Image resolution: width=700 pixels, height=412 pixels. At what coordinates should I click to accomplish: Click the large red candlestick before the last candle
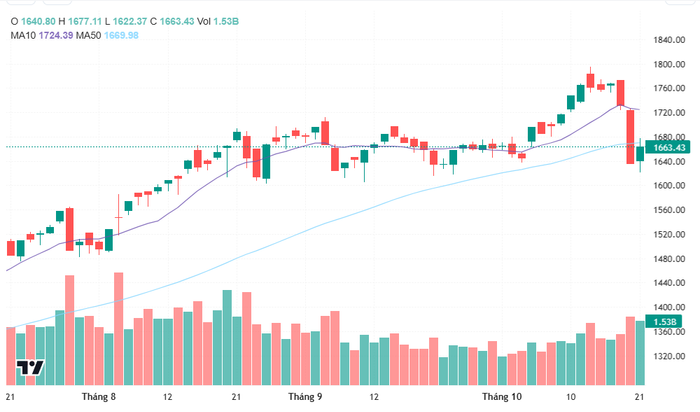(x=631, y=136)
